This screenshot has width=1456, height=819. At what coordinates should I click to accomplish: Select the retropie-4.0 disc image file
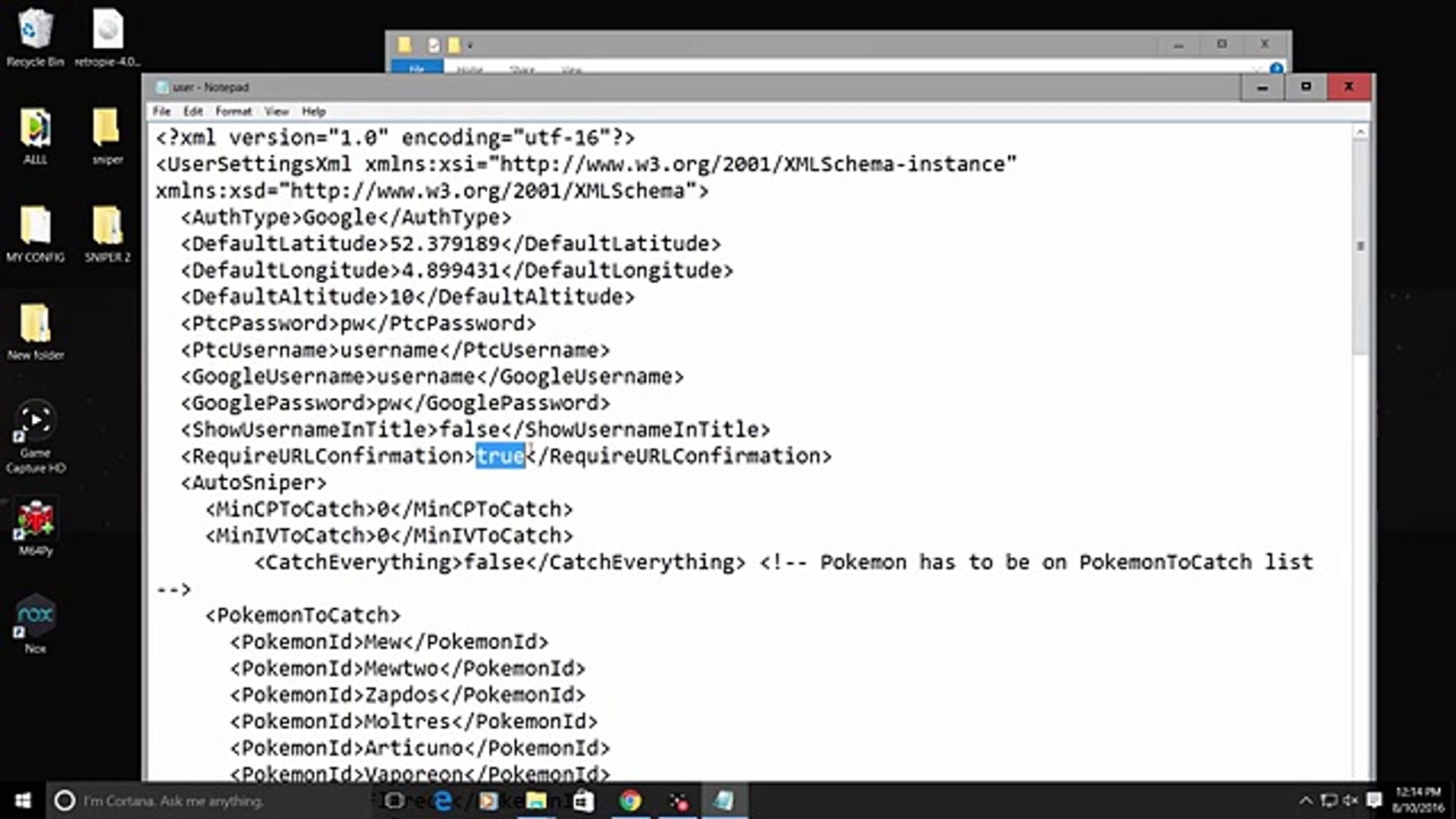108,38
